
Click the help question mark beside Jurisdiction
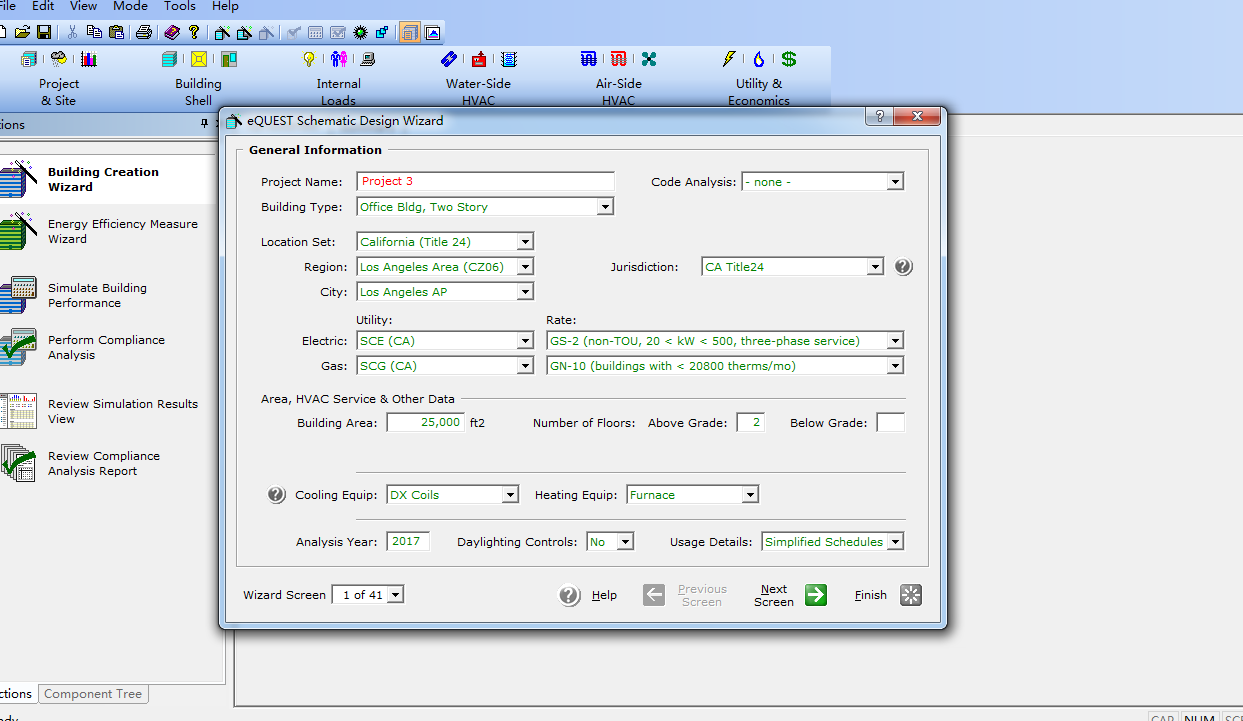click(903, 267)
